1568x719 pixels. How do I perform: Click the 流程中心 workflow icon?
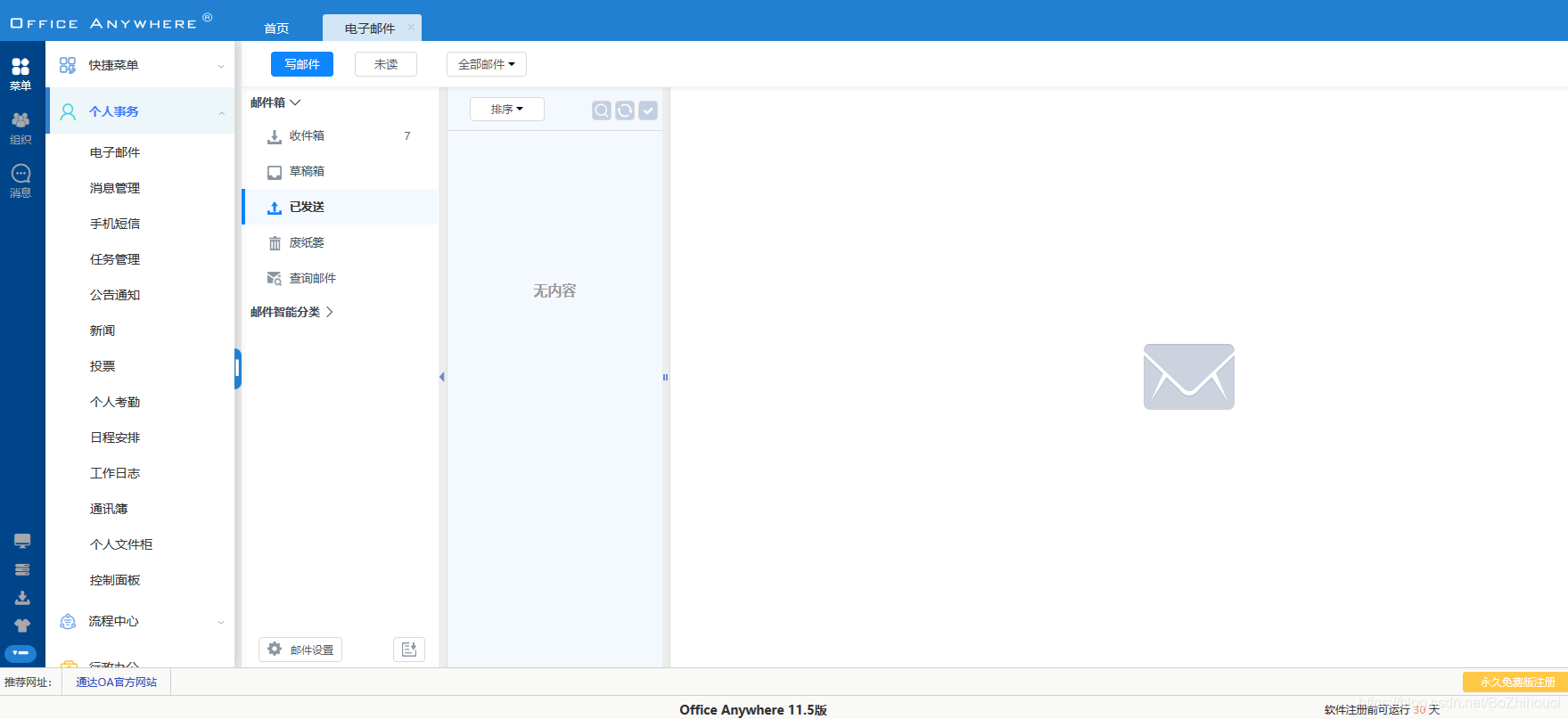point(68,621)
